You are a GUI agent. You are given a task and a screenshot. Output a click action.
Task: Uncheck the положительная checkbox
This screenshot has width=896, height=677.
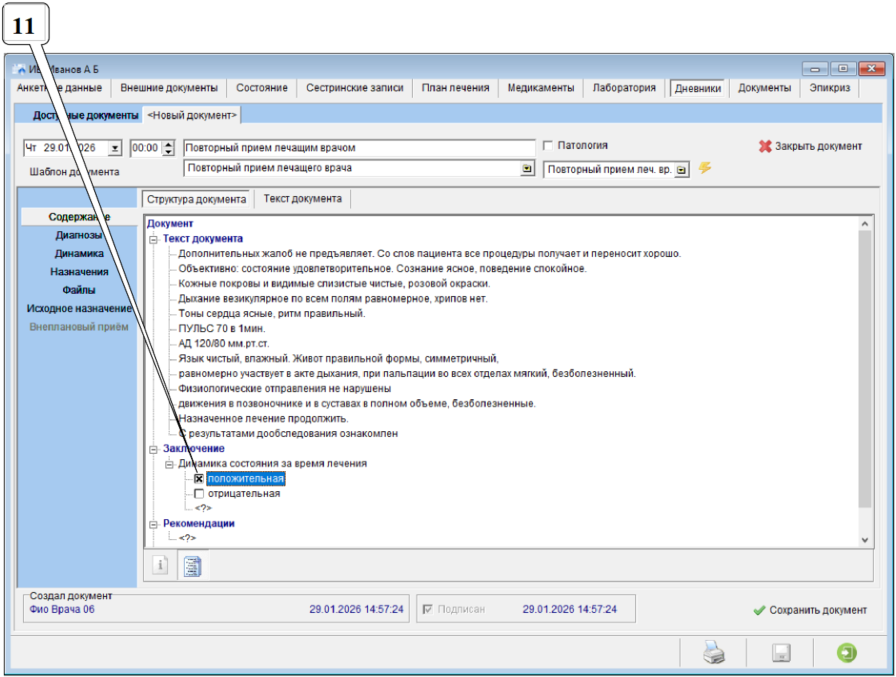(199, 479)
